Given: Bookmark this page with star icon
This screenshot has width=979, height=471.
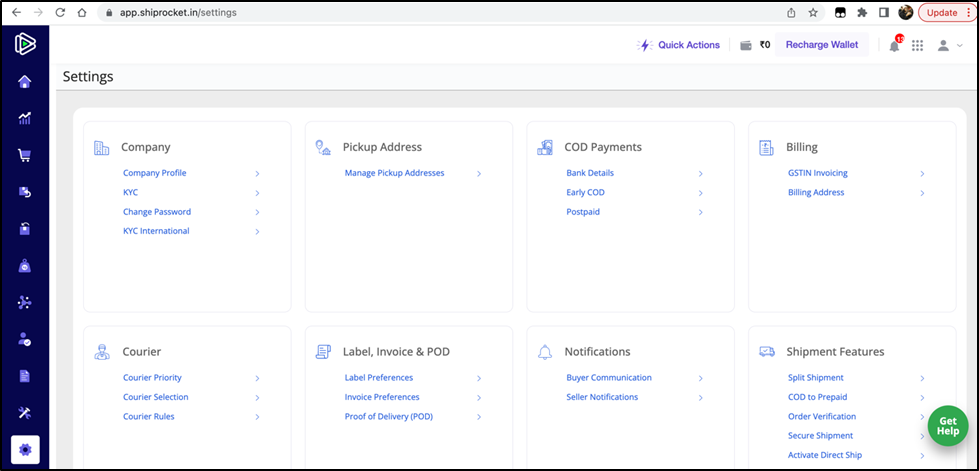Looking at the screenshot, I should point(813,13).
